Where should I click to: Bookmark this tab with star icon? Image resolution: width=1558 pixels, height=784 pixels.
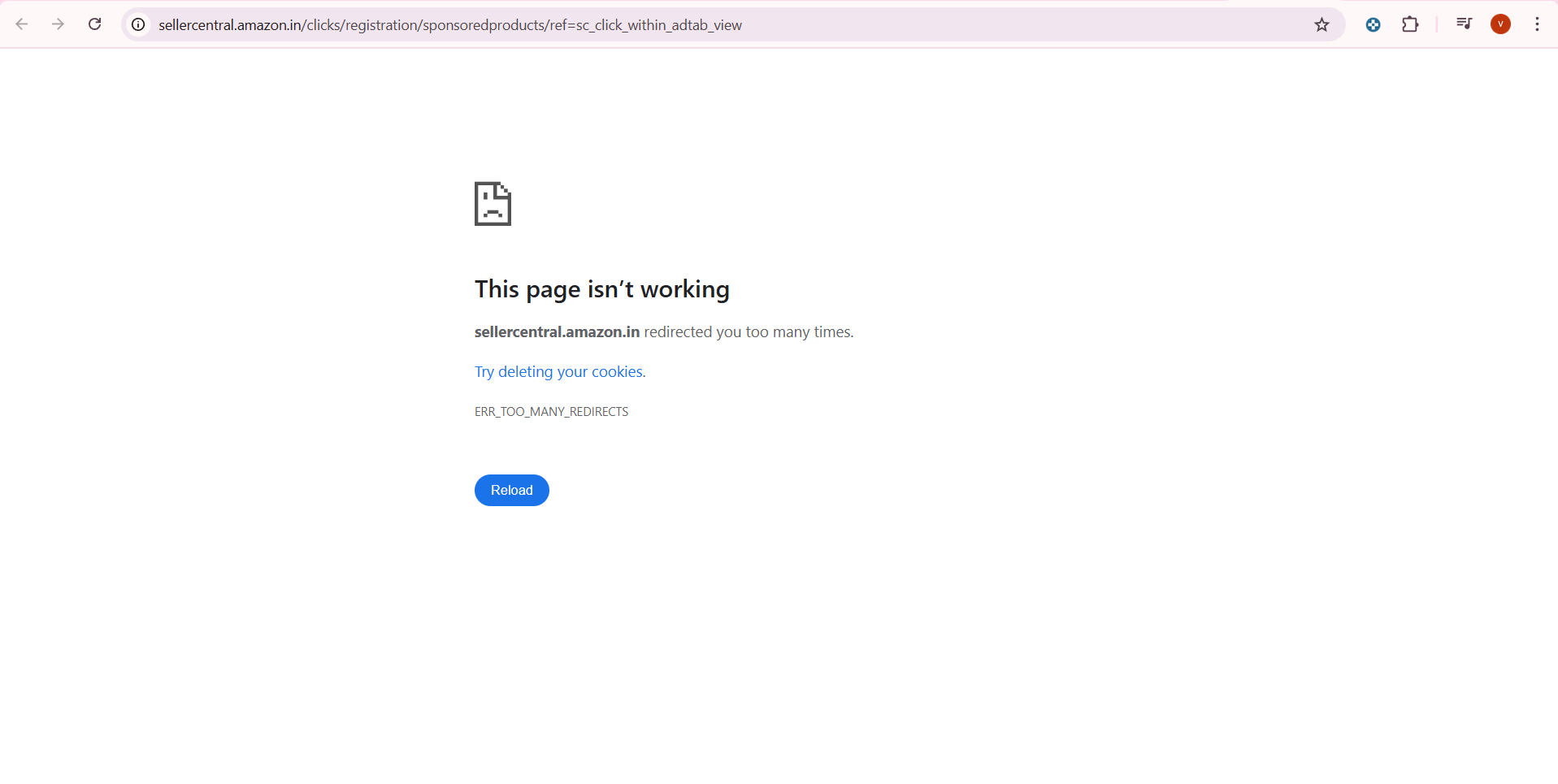tap(1322, 25)
